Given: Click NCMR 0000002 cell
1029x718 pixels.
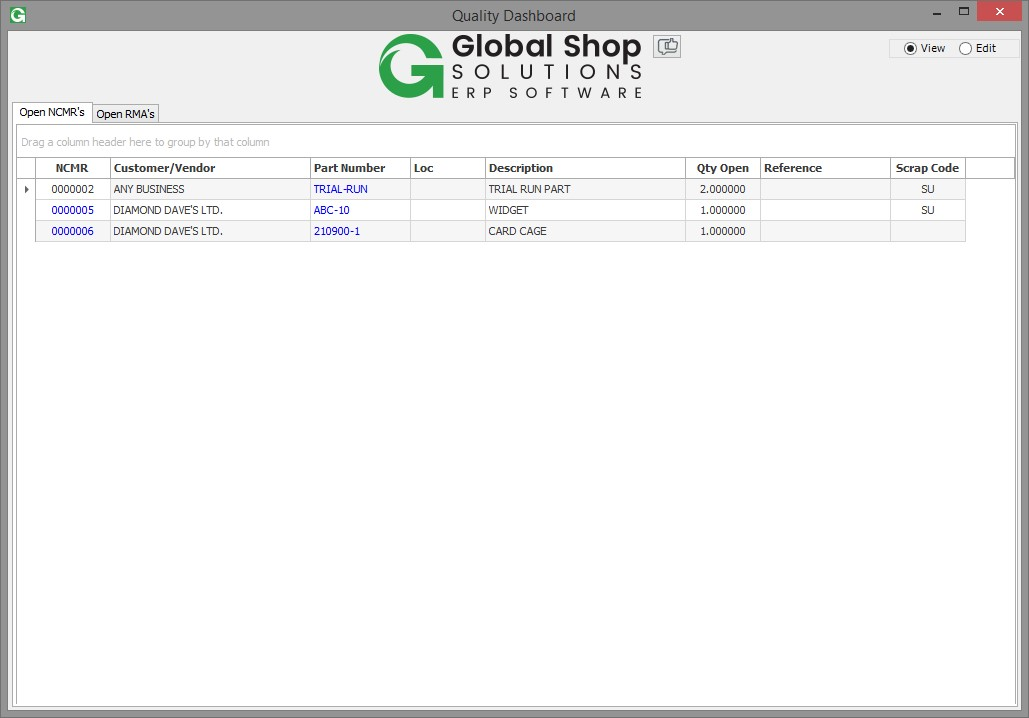Looking at the screenshot, I should click(73, 189).
